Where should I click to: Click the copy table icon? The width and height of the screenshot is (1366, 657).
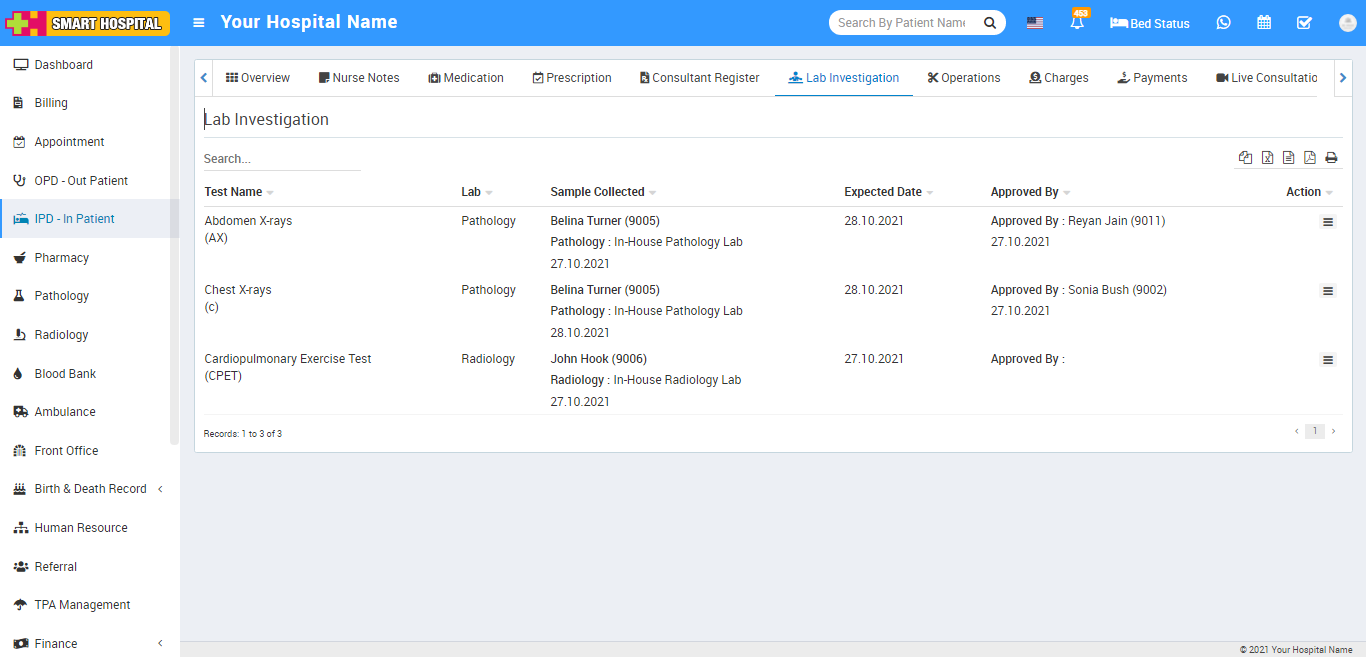point(1245,158)
